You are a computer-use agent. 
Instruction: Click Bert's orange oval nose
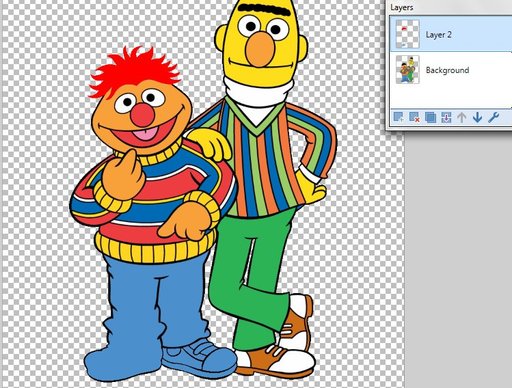pos(261,49)
